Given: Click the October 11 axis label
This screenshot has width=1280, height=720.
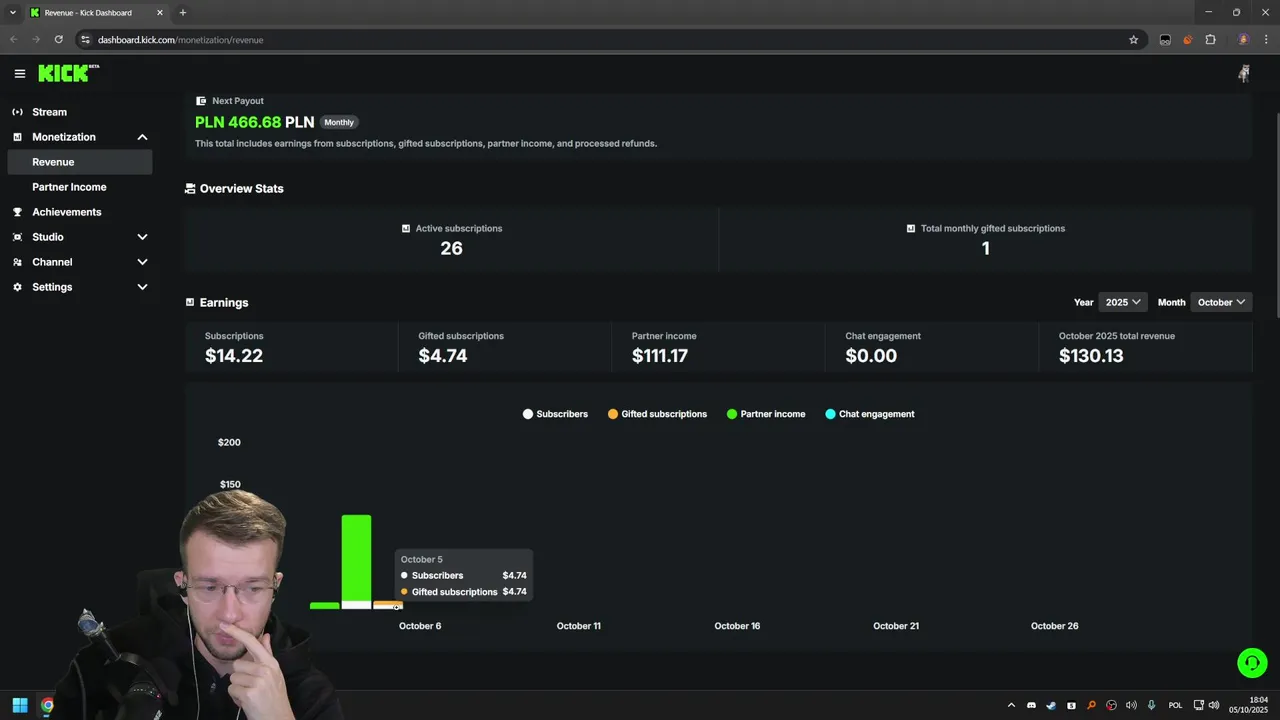Looking at the screenshot, I should click(579, 626).
